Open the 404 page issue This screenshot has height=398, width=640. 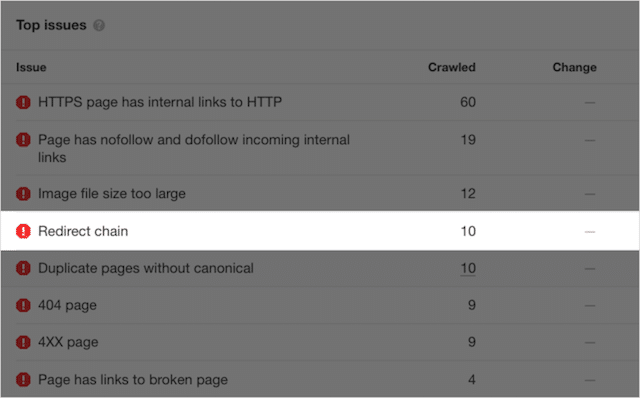[x=67, y=305]
